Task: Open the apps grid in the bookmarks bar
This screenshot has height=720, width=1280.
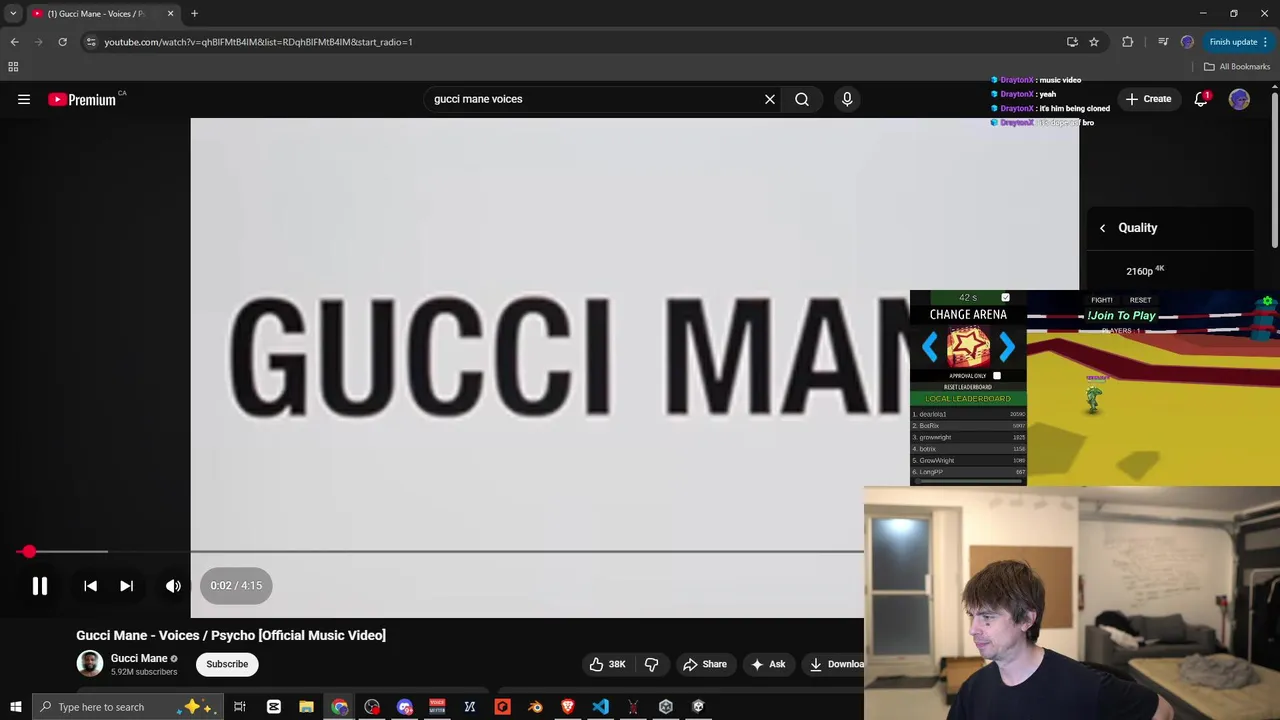Action: pos(13,67)
